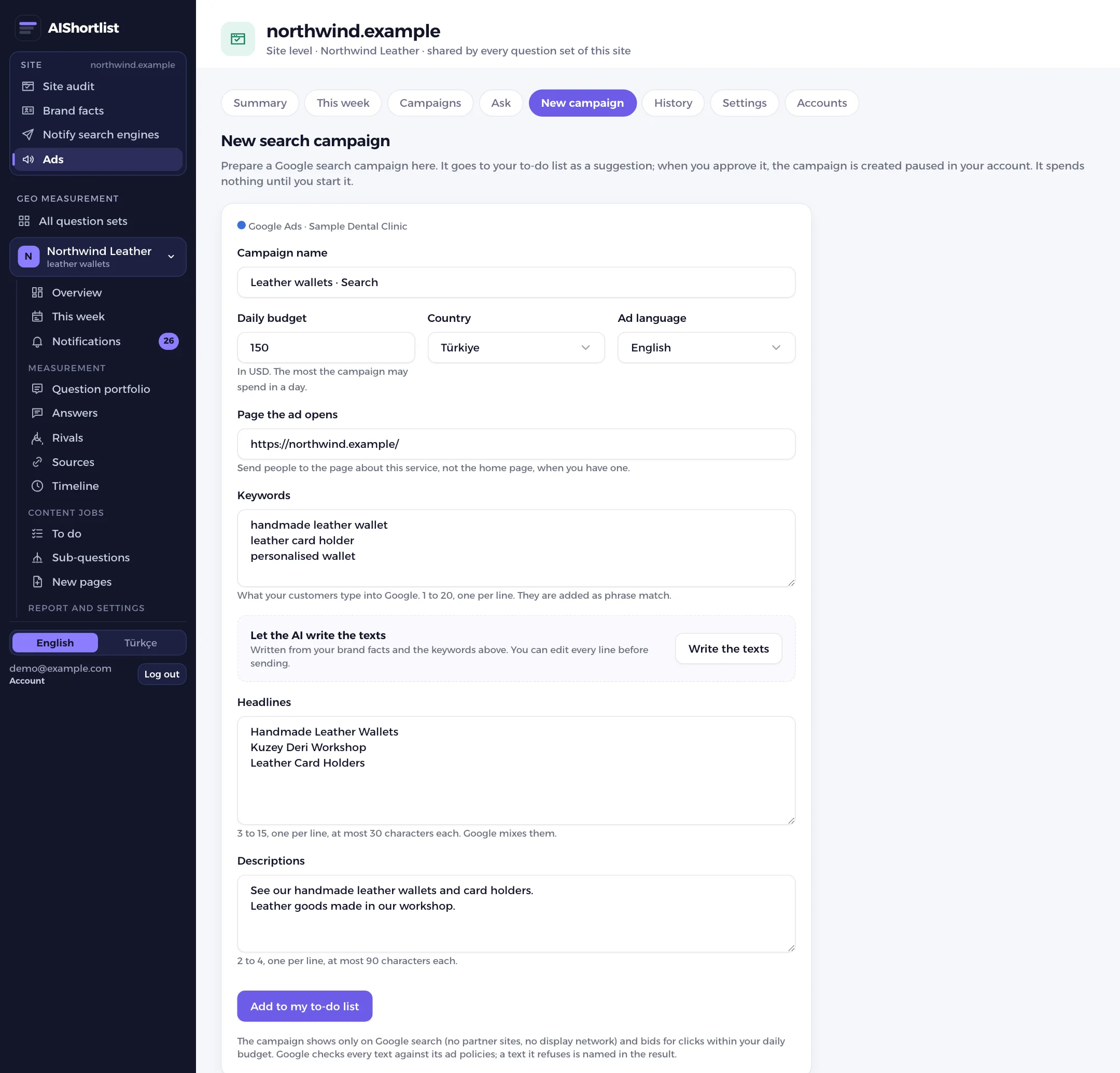This screenshot has width=1120, height=1073.
Task: Click the Sub-questions icon
Action: click(x=37, y=558)
